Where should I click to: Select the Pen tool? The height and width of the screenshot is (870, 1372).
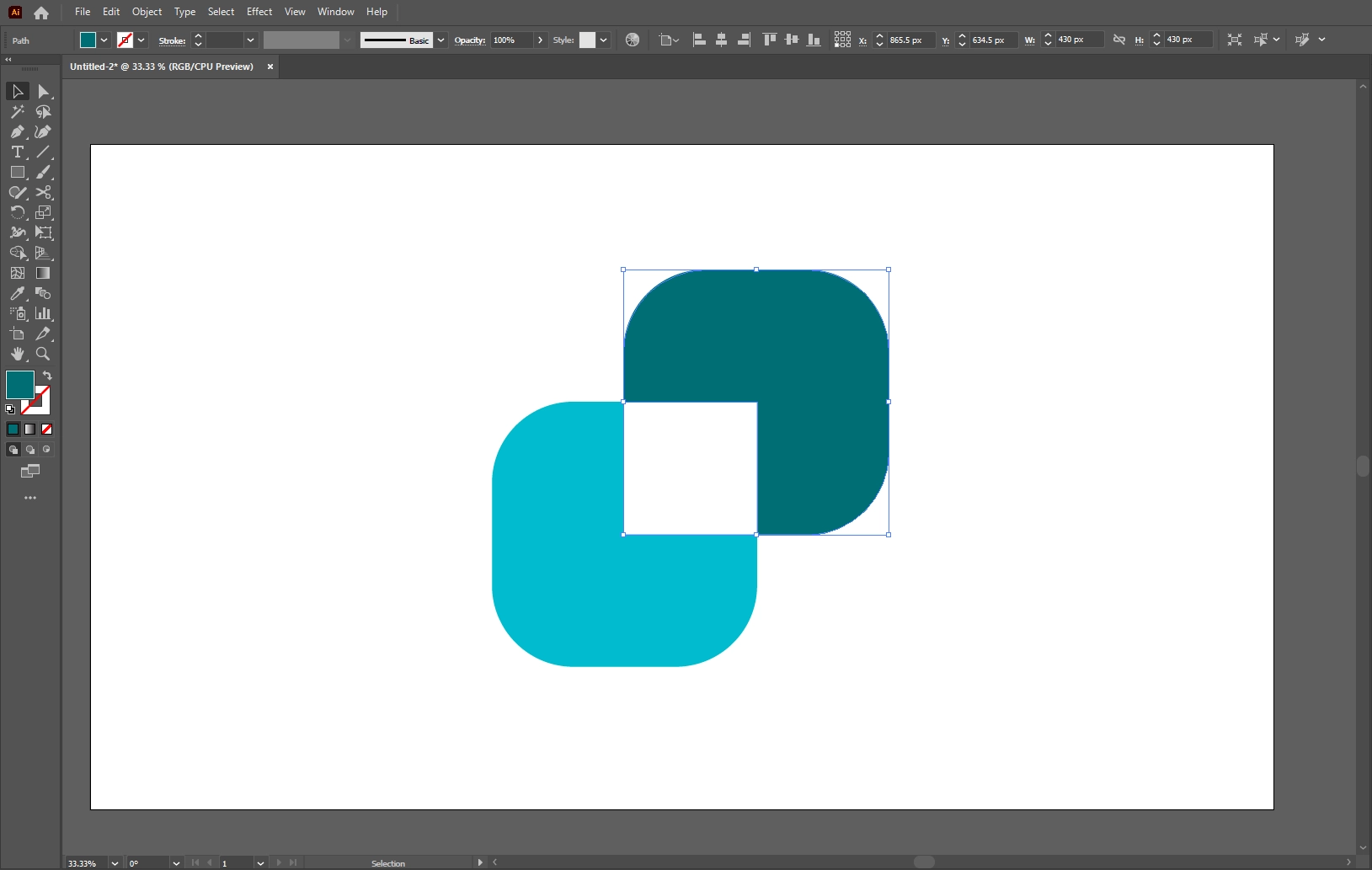18,131
